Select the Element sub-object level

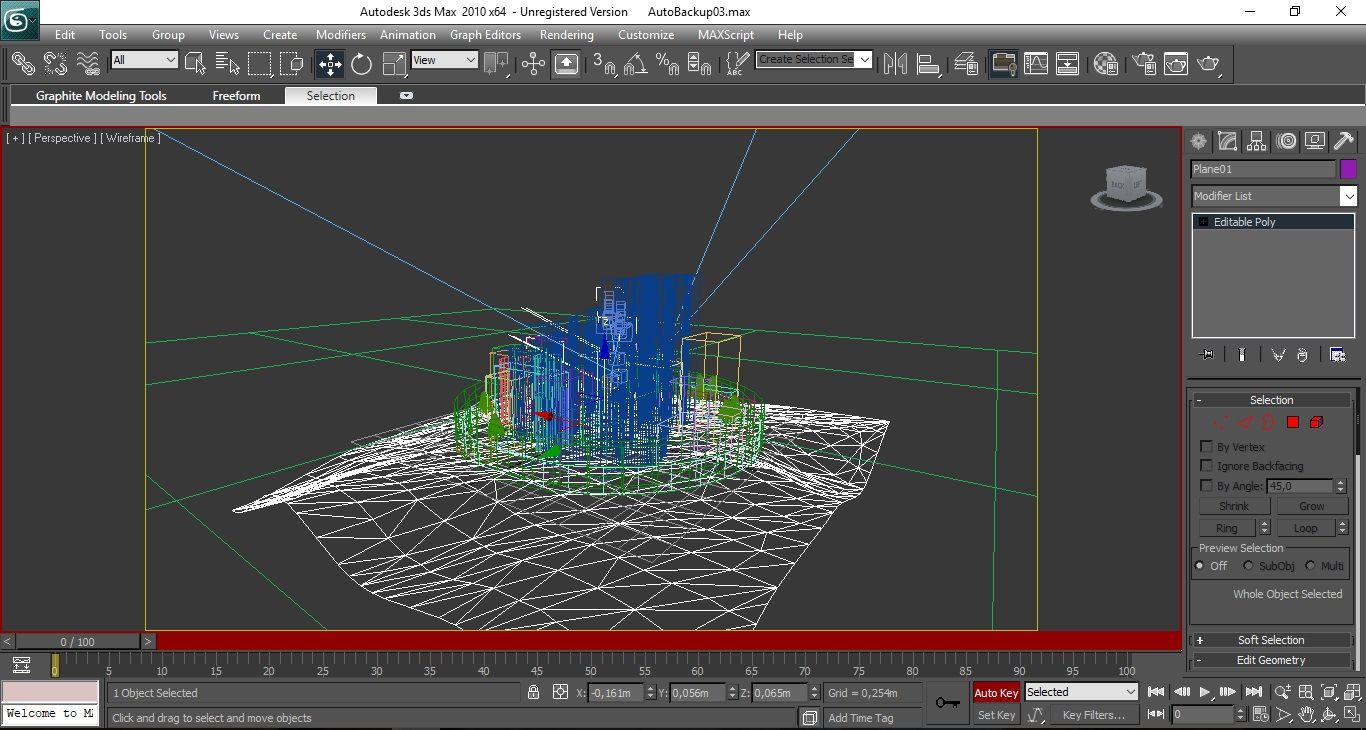1316,423
